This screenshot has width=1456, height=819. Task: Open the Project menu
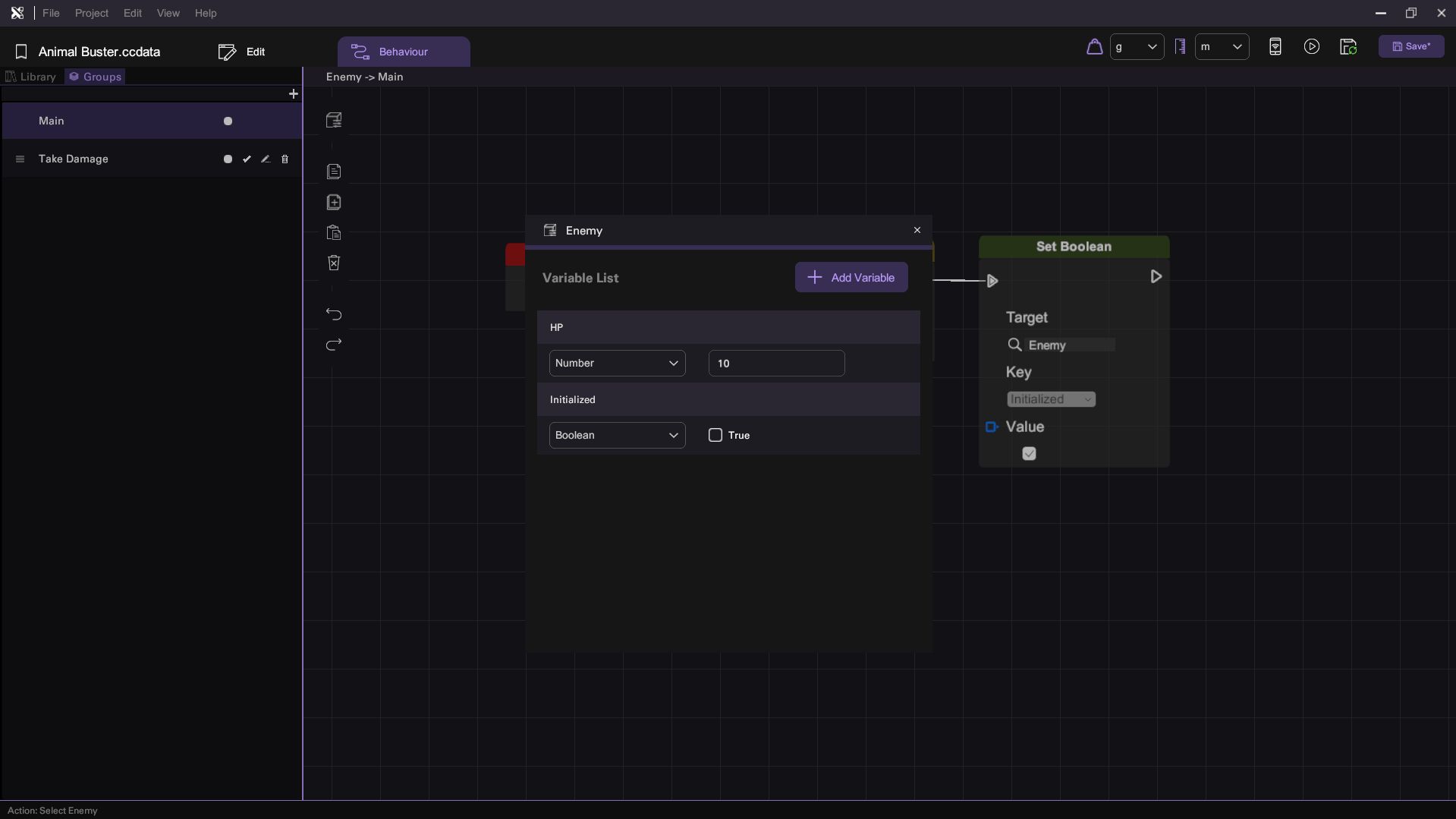[x=91, y=14]
